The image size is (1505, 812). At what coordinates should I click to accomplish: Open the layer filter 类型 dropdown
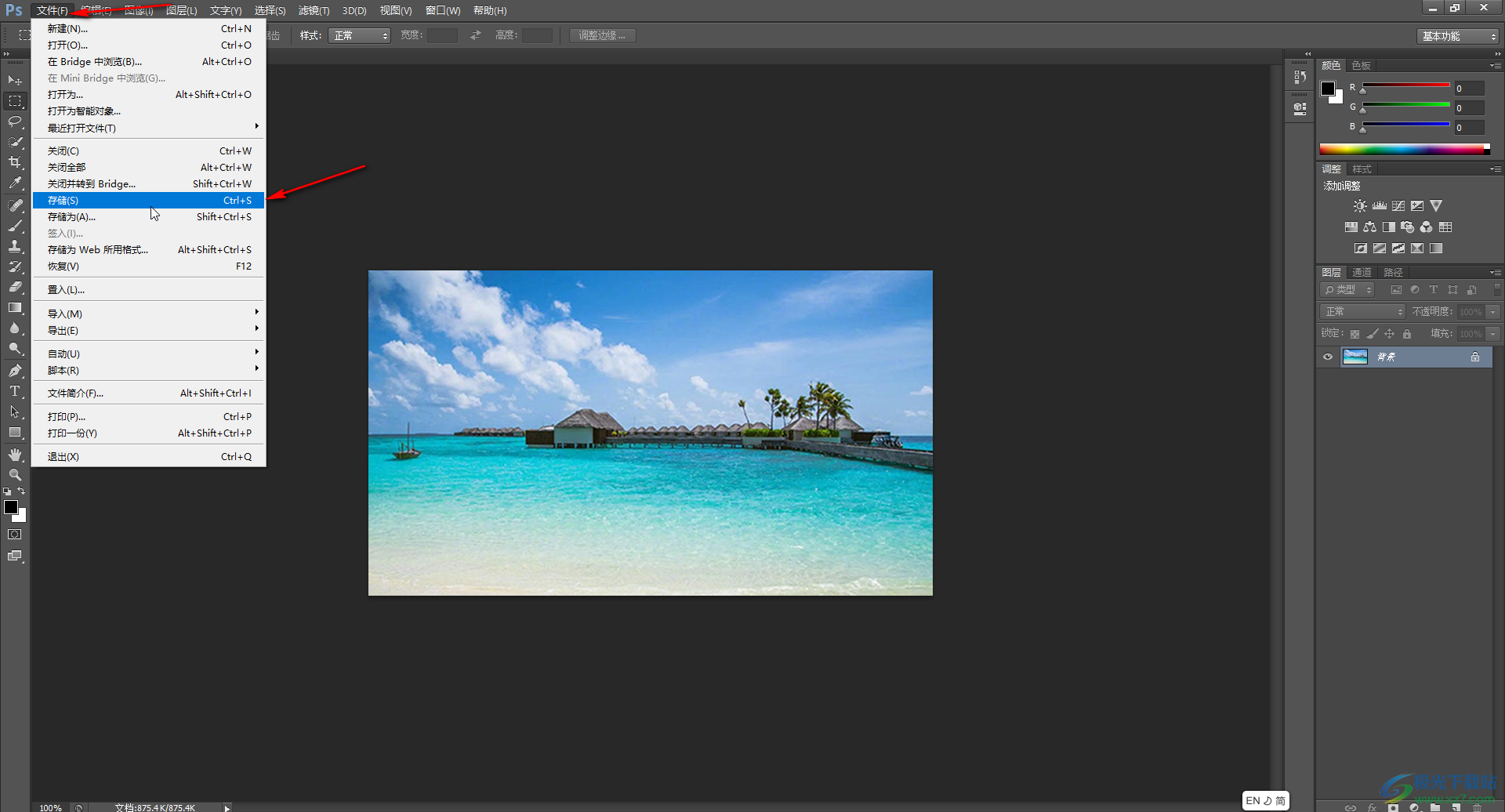1347,290
